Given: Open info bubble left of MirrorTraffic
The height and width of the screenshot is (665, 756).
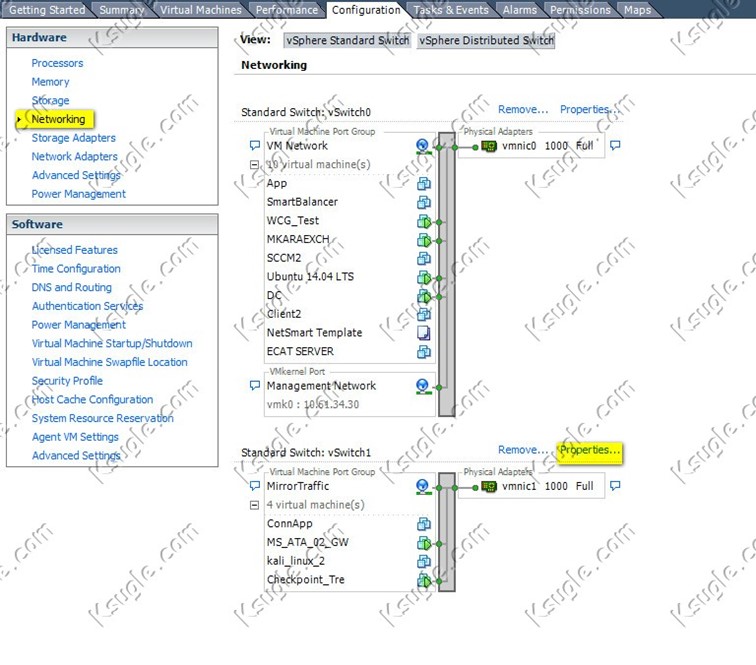Looking at the screenshot, I should [255, 486].
